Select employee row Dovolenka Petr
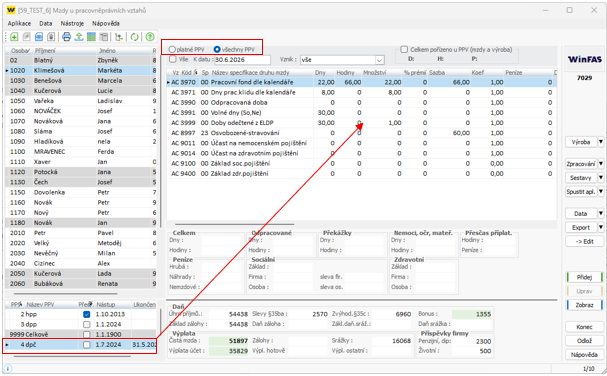 (81, 192)
